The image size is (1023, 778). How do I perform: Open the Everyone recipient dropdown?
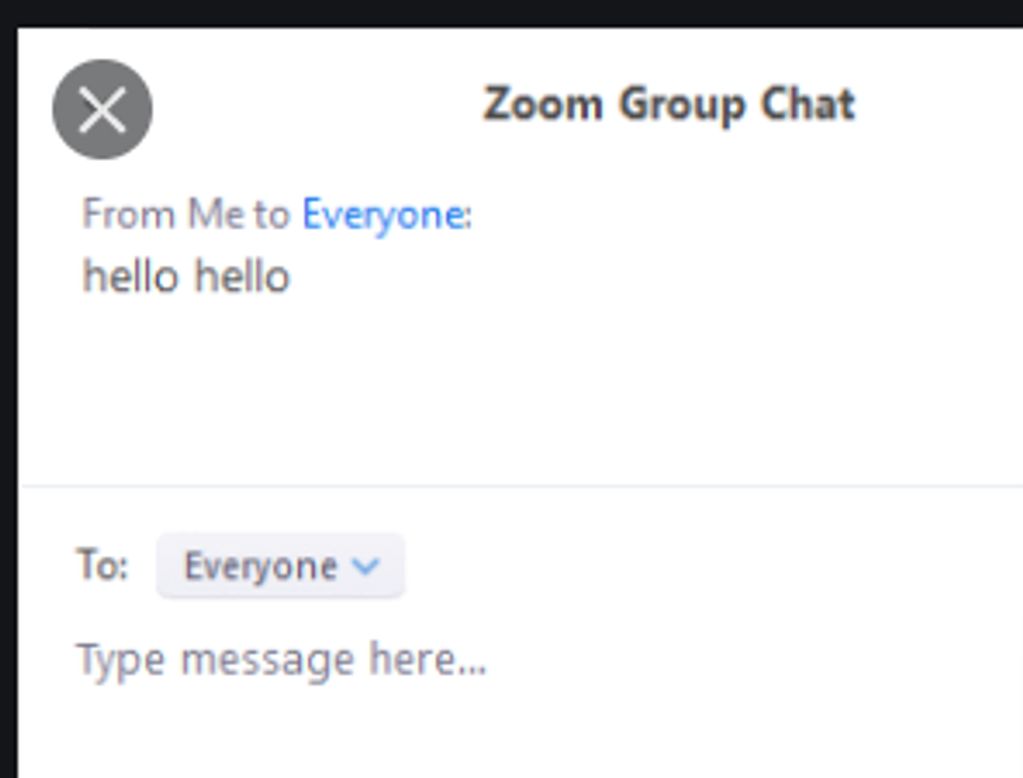point(281,565)
